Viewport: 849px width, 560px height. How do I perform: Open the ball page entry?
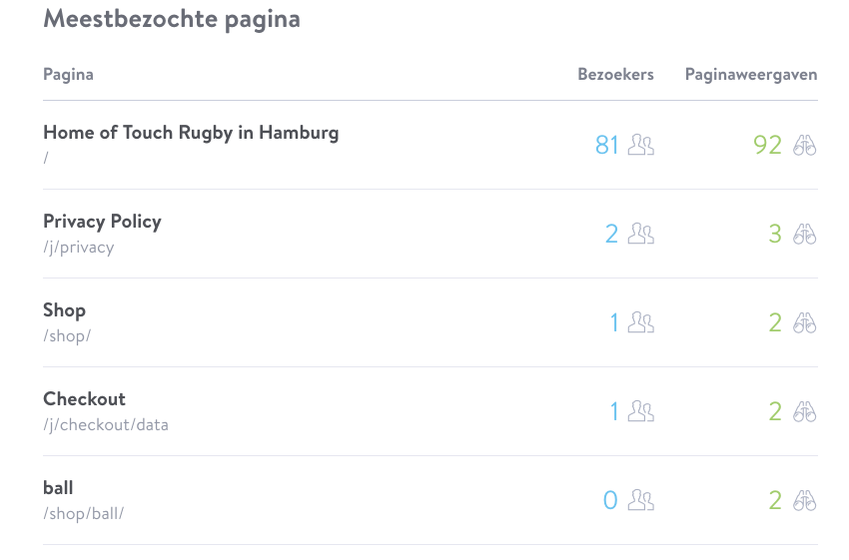pyautogui.click(x=58, y=488)
